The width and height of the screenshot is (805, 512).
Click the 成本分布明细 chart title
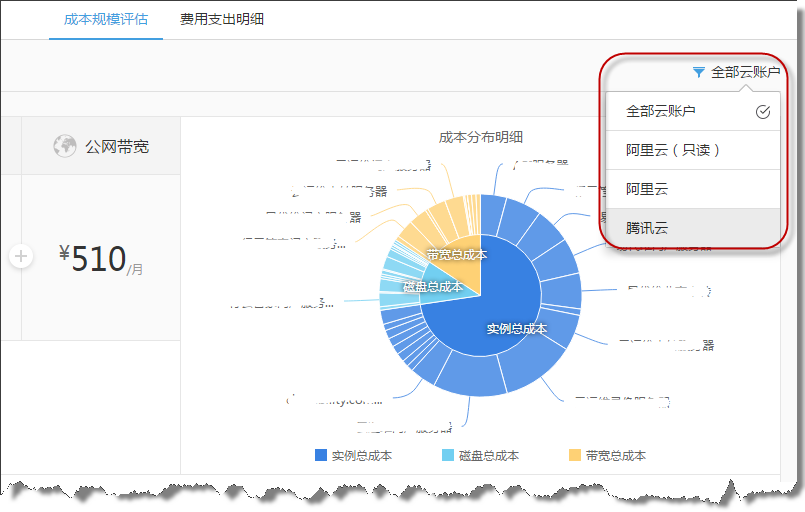click(x=481, y=137)
